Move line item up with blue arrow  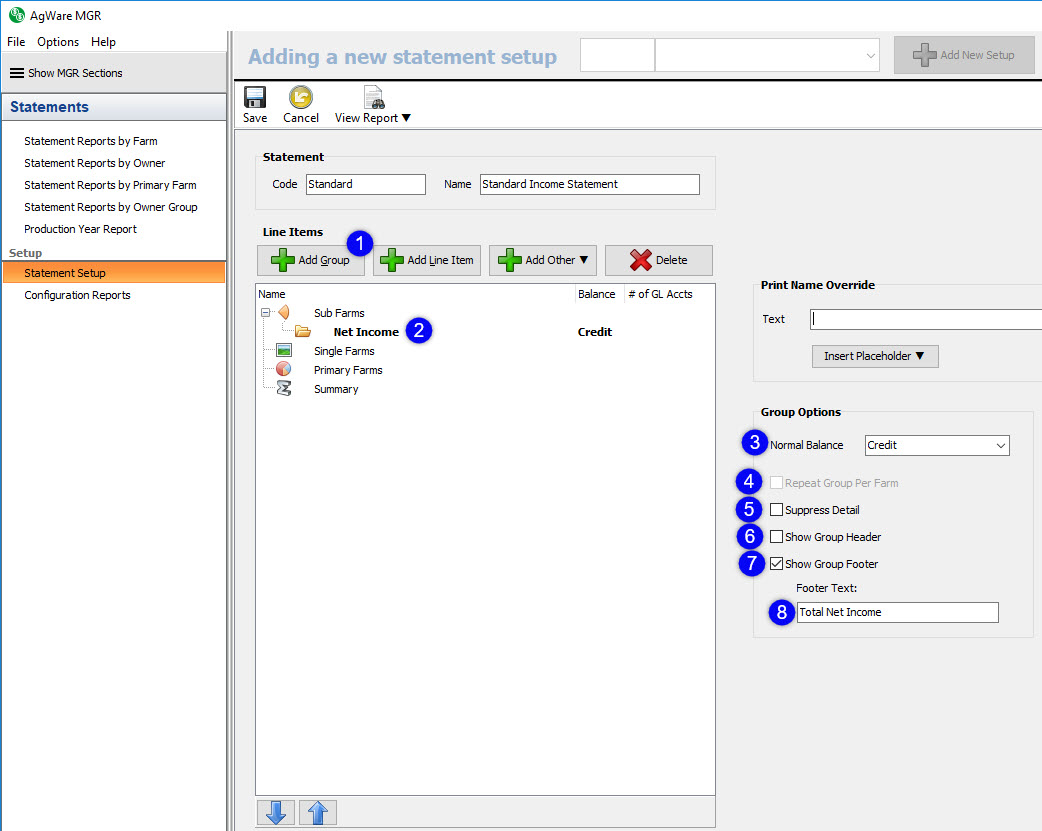point(317,813)
